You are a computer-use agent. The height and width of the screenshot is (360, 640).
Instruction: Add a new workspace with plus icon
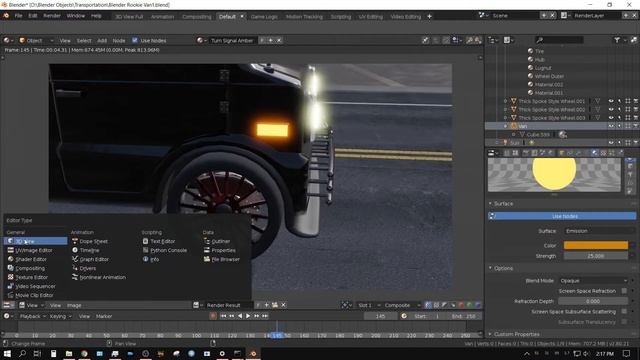click(429, 17)
